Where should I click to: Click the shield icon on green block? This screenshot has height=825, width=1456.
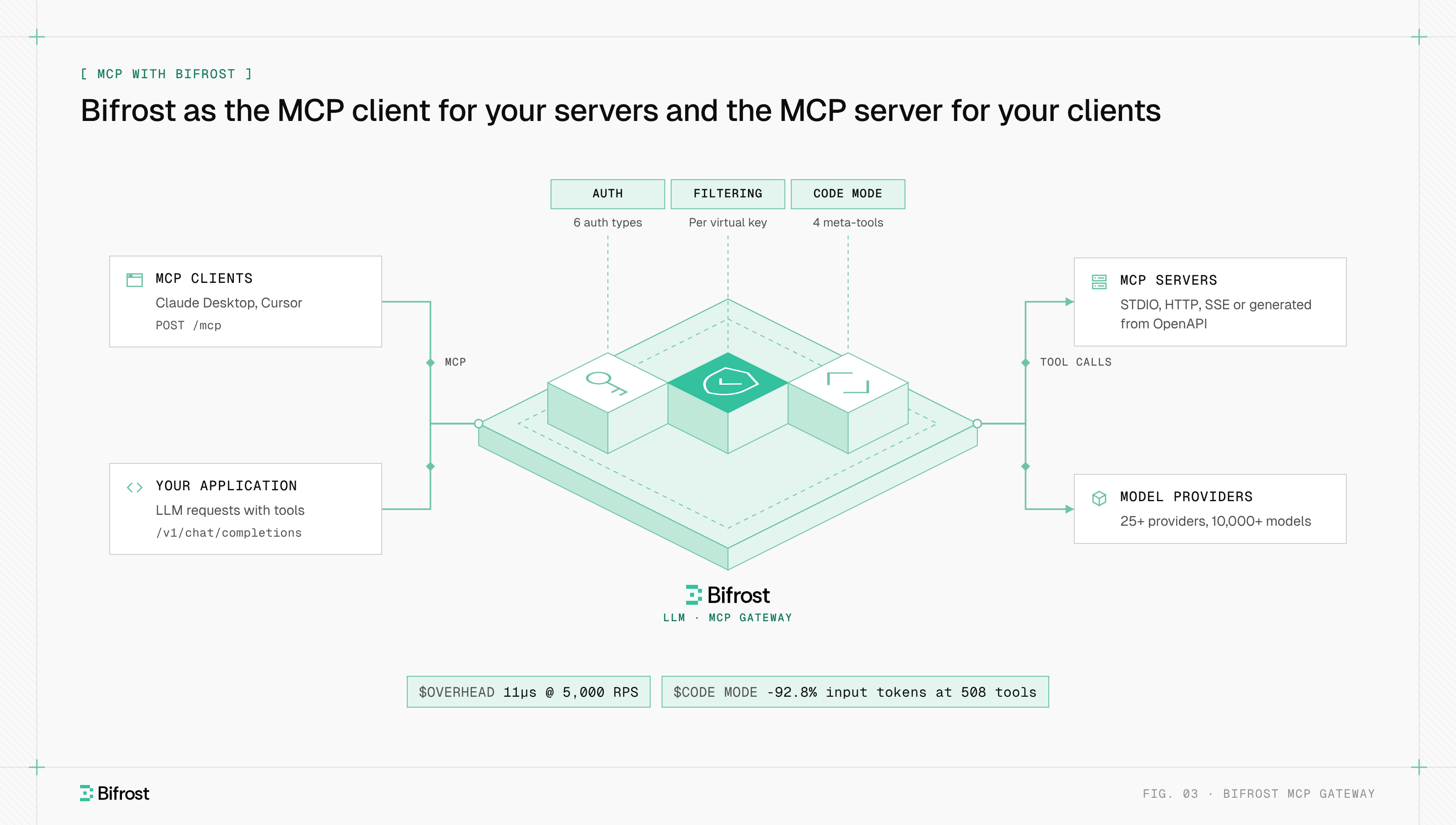tap(731, 381)
